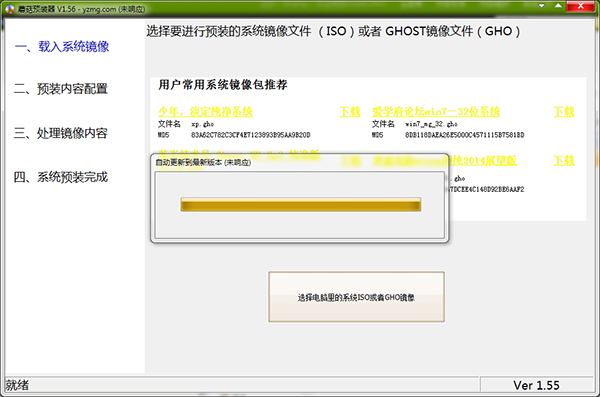Click the file name xp.gho
The height and width of the screenshot is (397, 600).
pyautogui.click(x=203, y=124)
